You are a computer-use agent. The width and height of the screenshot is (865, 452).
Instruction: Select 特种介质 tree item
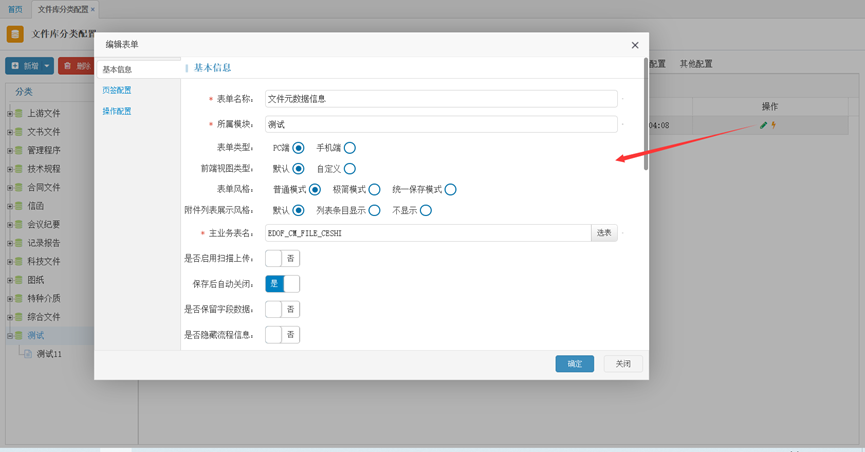click(44, 299)
